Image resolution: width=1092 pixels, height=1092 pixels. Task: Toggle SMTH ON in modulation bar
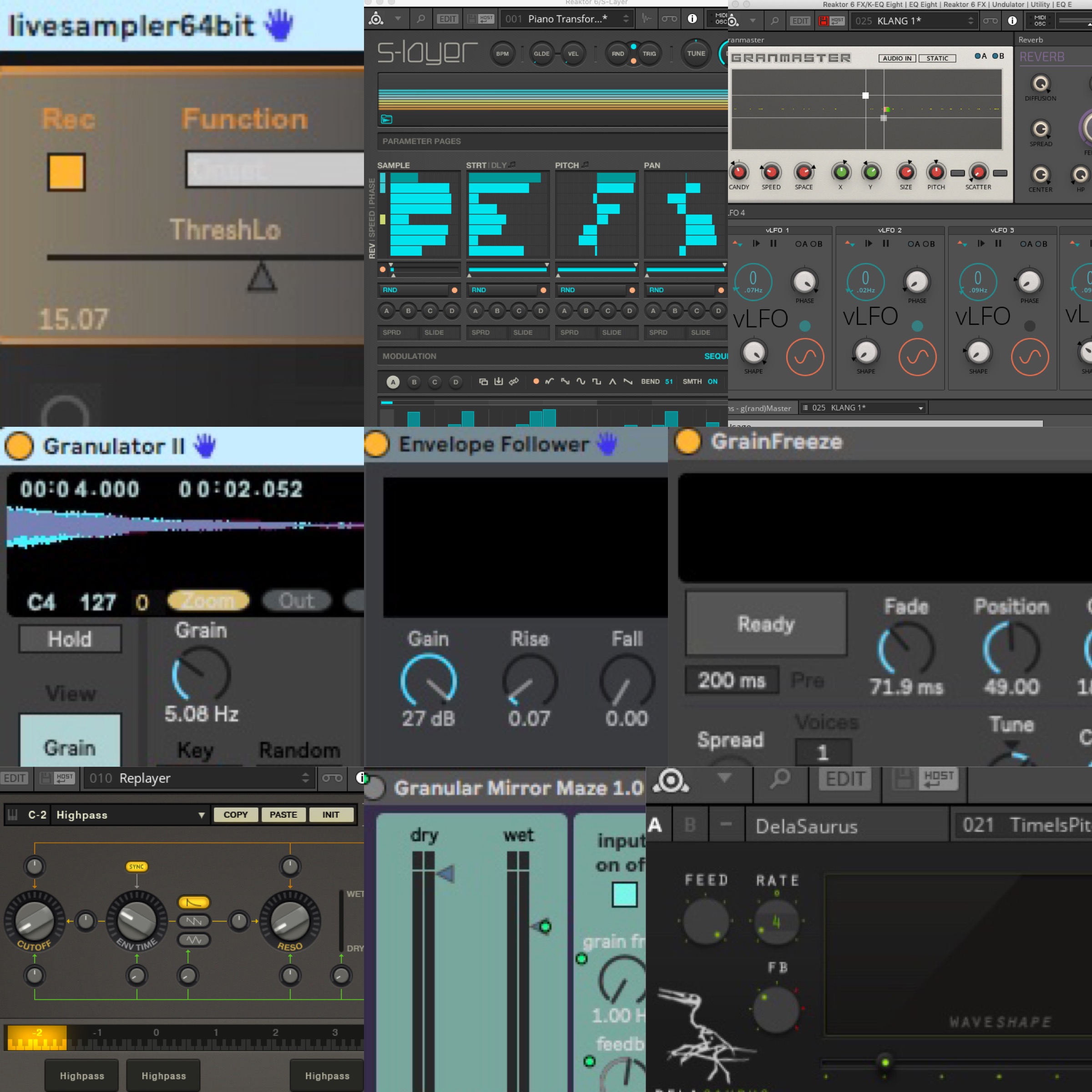pyautogui.click(x=712, y=382)
